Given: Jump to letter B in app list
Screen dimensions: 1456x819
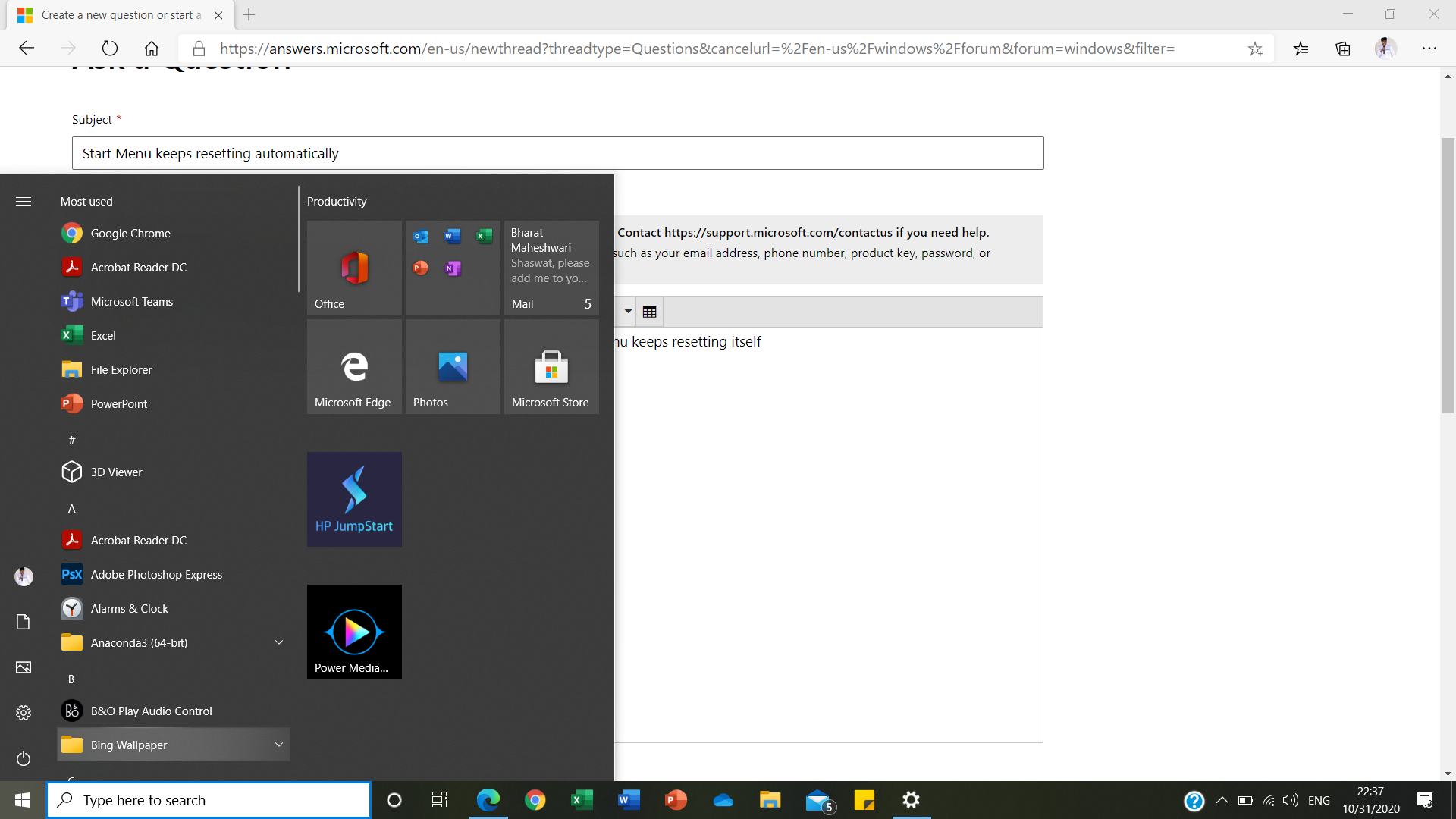Looking at the screenshot, I should (71, 679).
